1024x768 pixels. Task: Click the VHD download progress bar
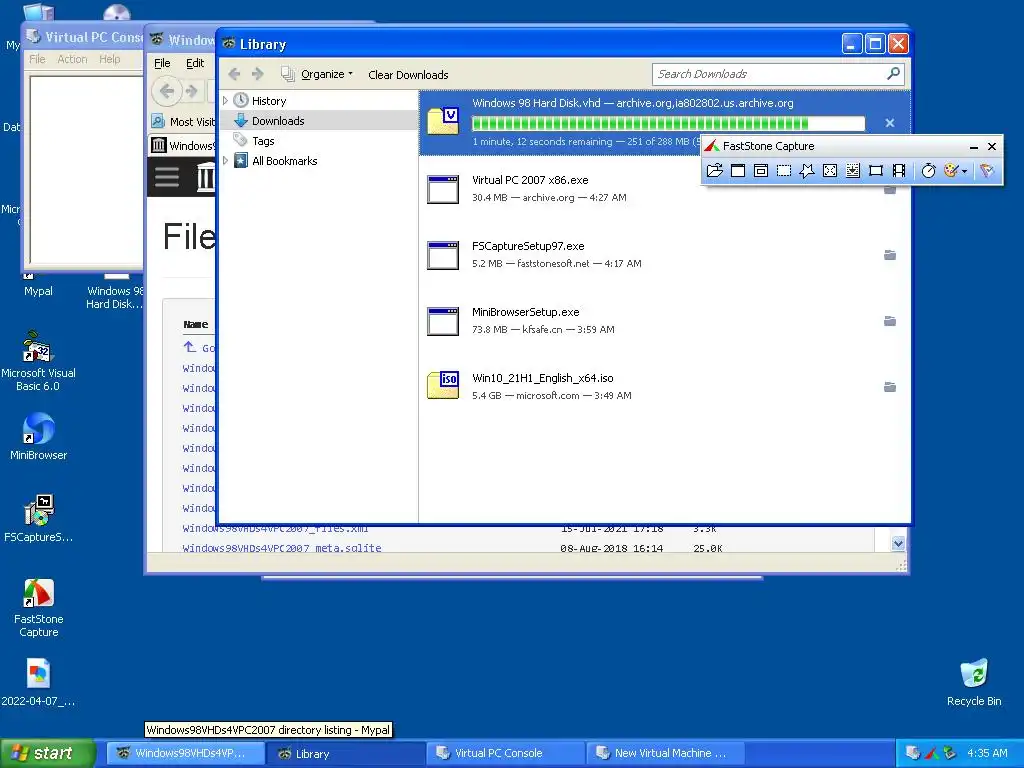click(668, 123)
